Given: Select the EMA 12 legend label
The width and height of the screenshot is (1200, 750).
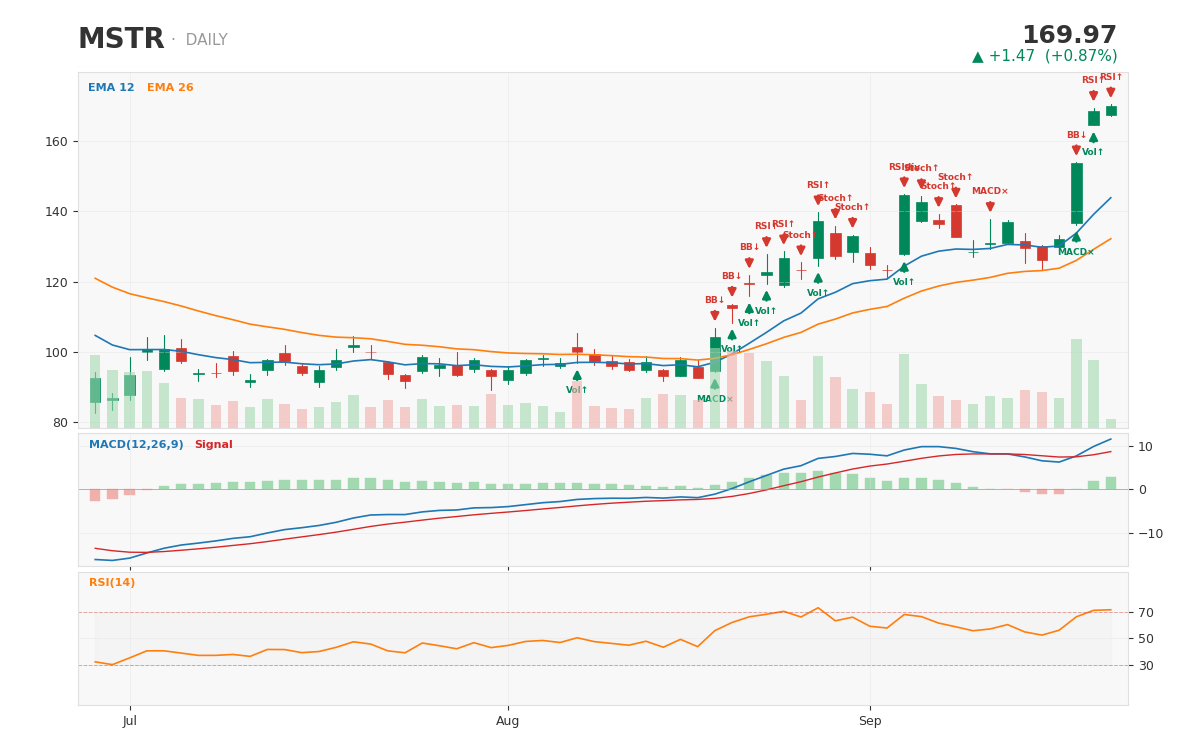Looking at the screenshot, I should pos(111,88).
